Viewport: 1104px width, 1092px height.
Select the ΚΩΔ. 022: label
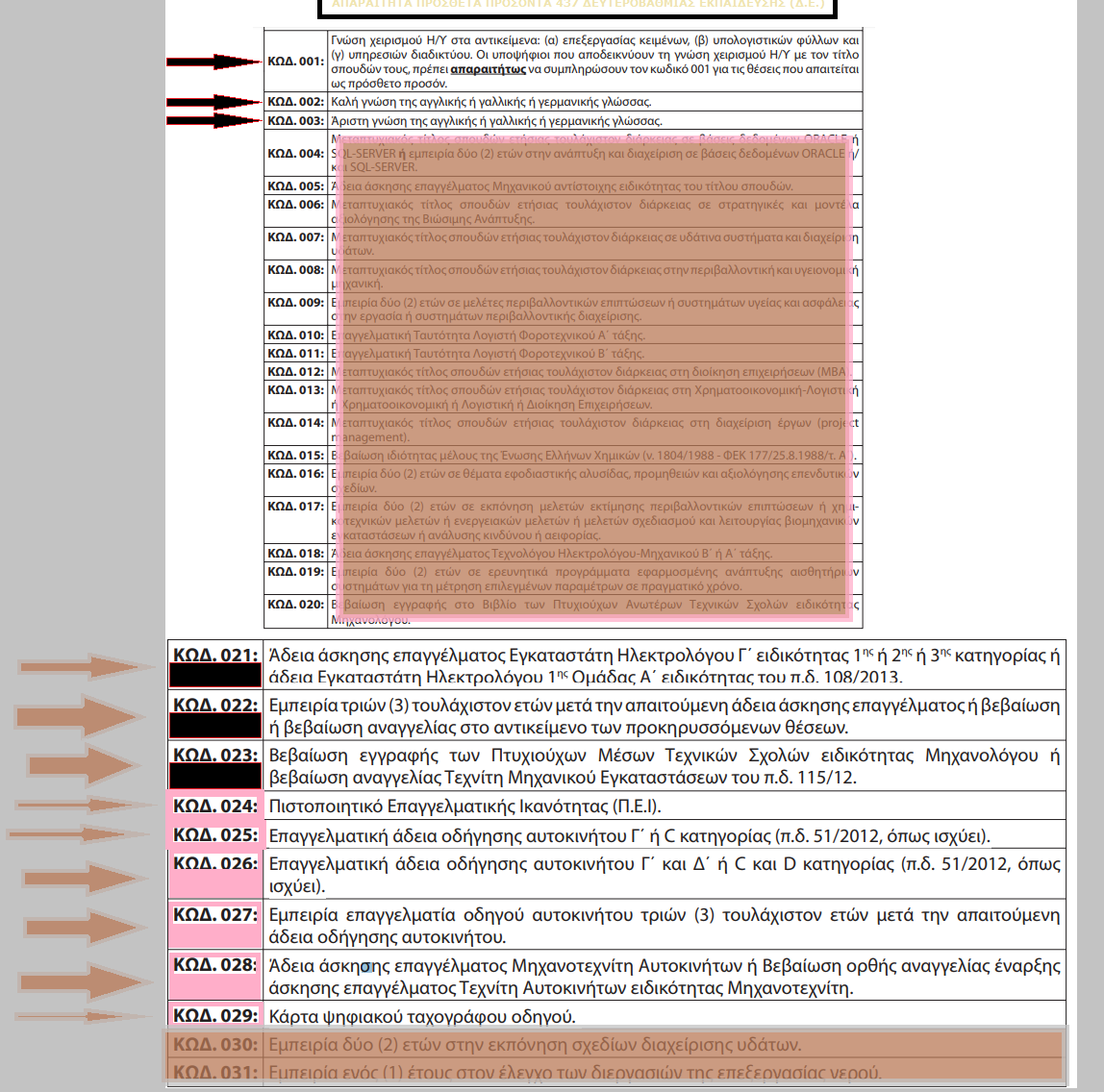click(x=216, y=705)
